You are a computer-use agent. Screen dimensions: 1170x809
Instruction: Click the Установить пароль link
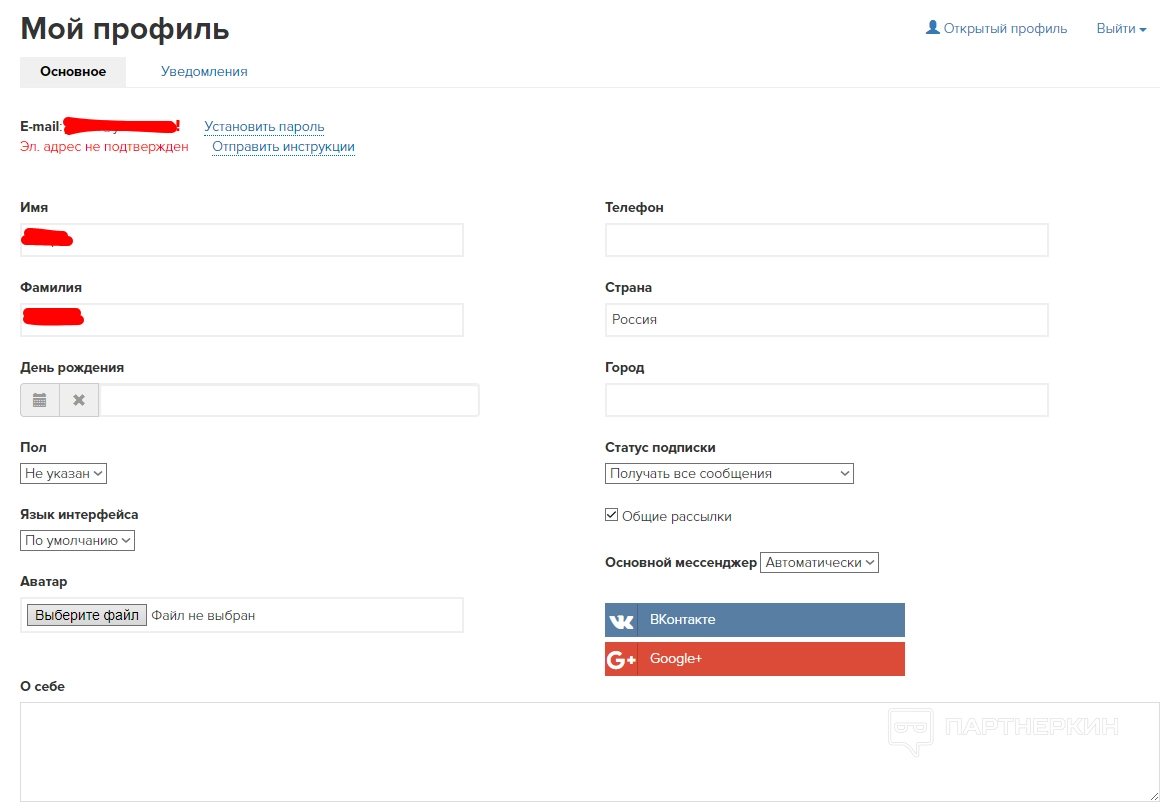(264, 127)
